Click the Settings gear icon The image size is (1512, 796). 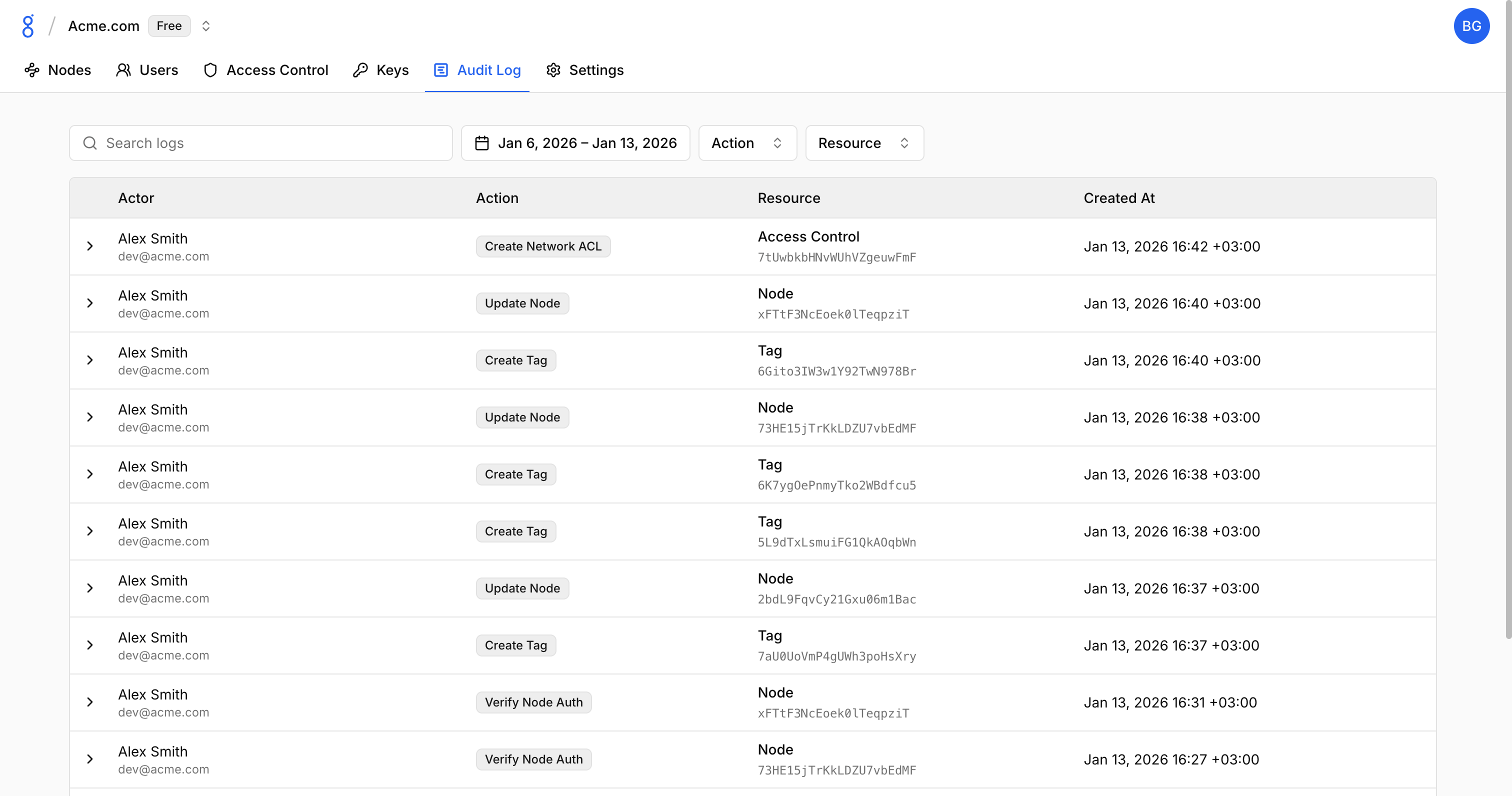pyautogui.click(x=553, y=70)
